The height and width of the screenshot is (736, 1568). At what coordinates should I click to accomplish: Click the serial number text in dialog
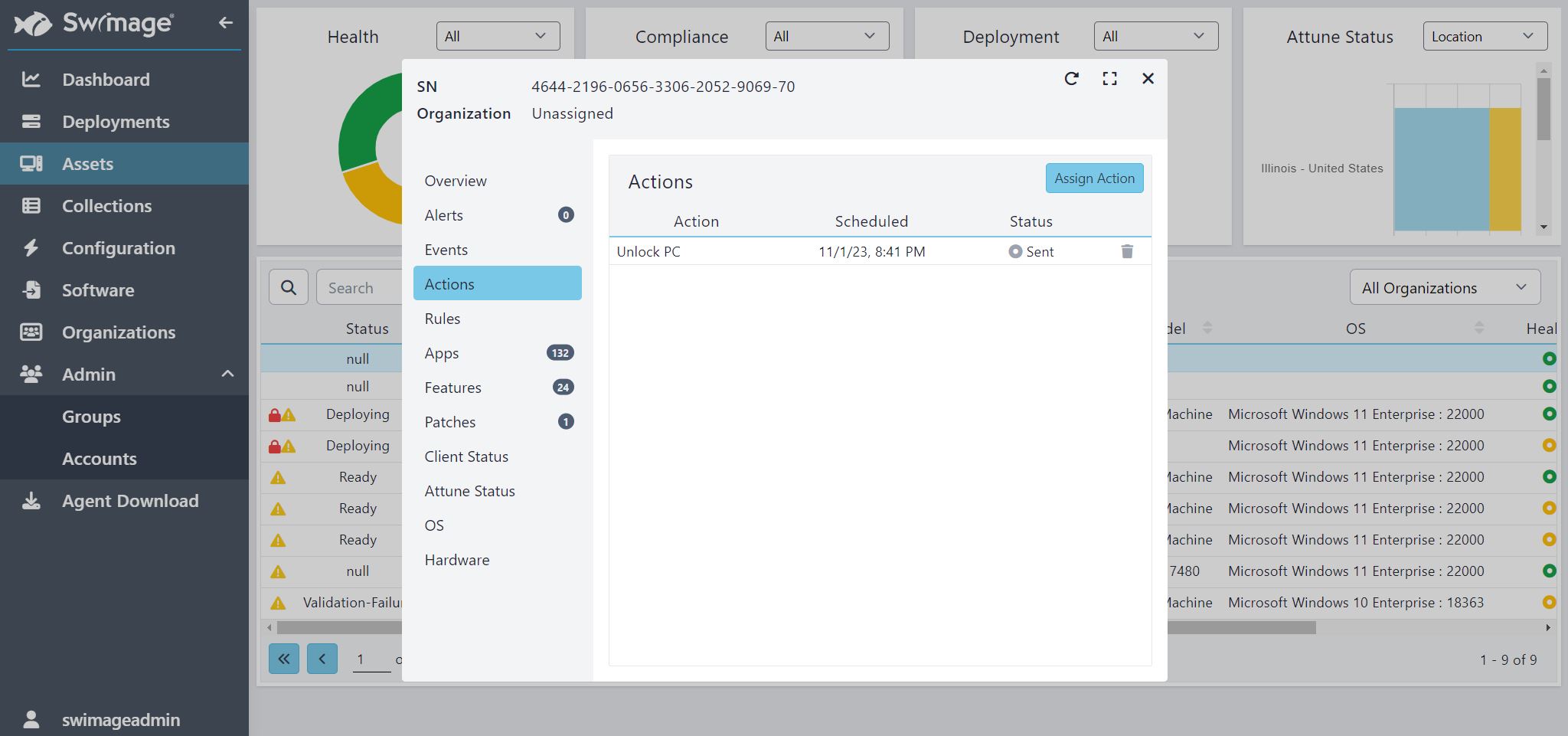coord(663,87)
